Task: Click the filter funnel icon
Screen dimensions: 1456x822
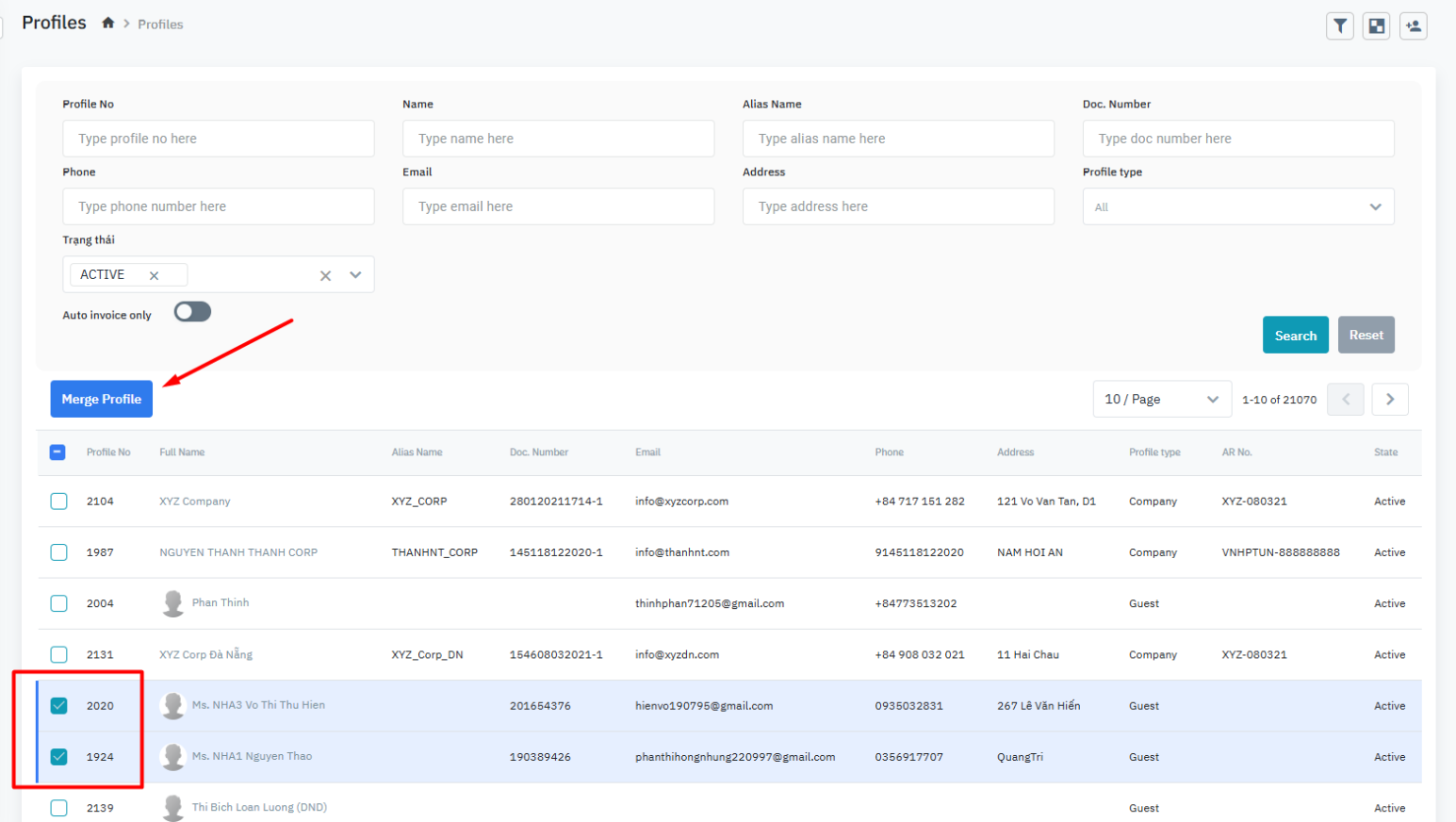Action: pos(1339,26)
